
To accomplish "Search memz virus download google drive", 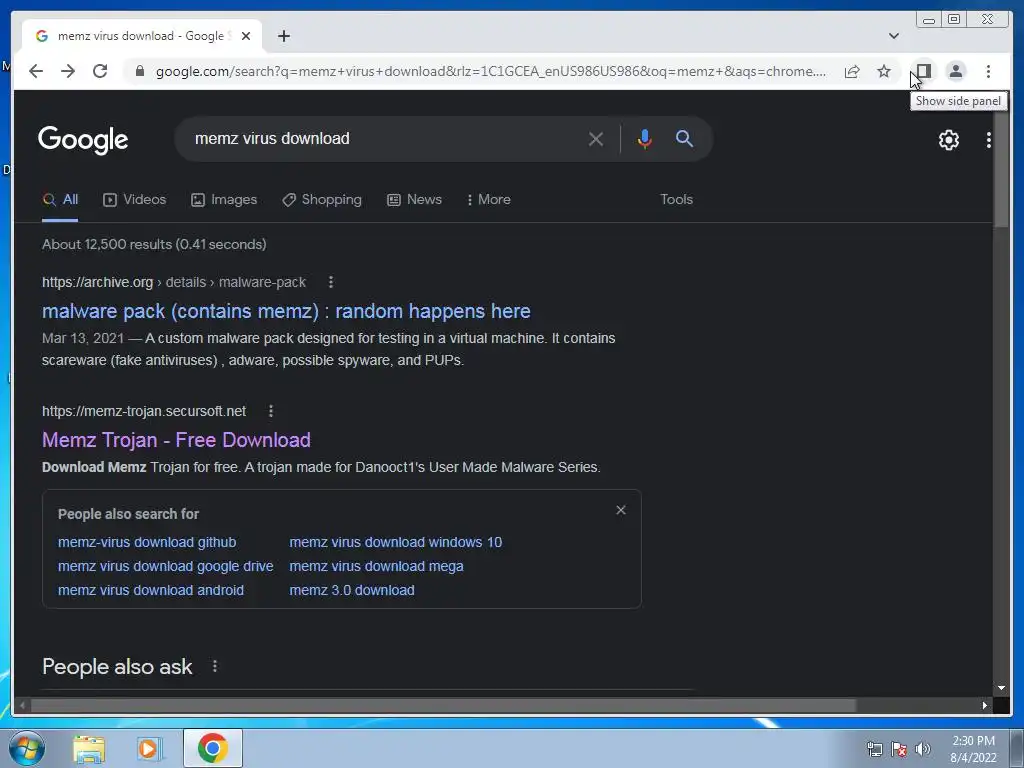I will [x=165, y=566].
